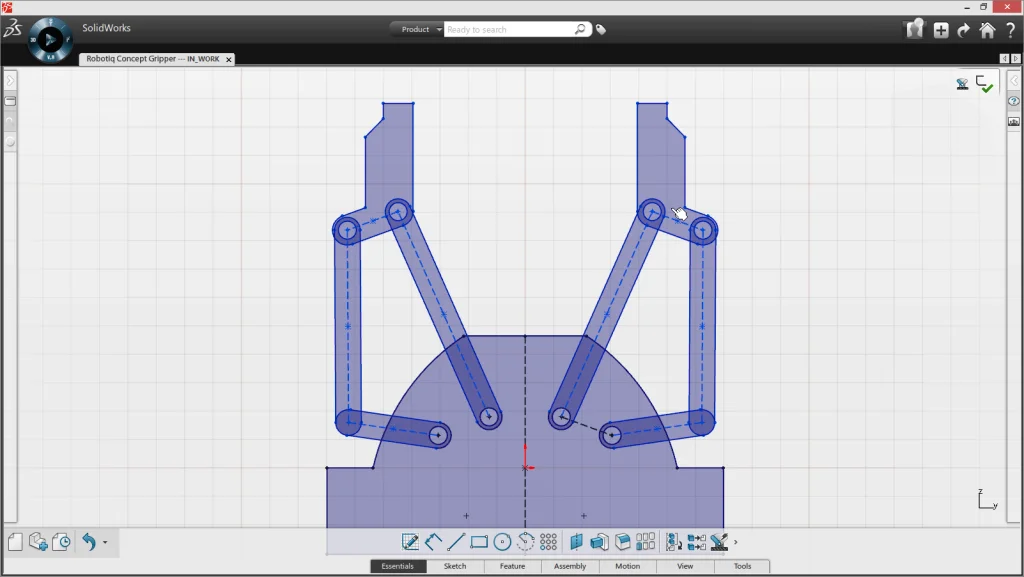This screenshot has height=577, width=1024.
Task: Switch to the Assembly tab
Action: [x=569, y=566]
